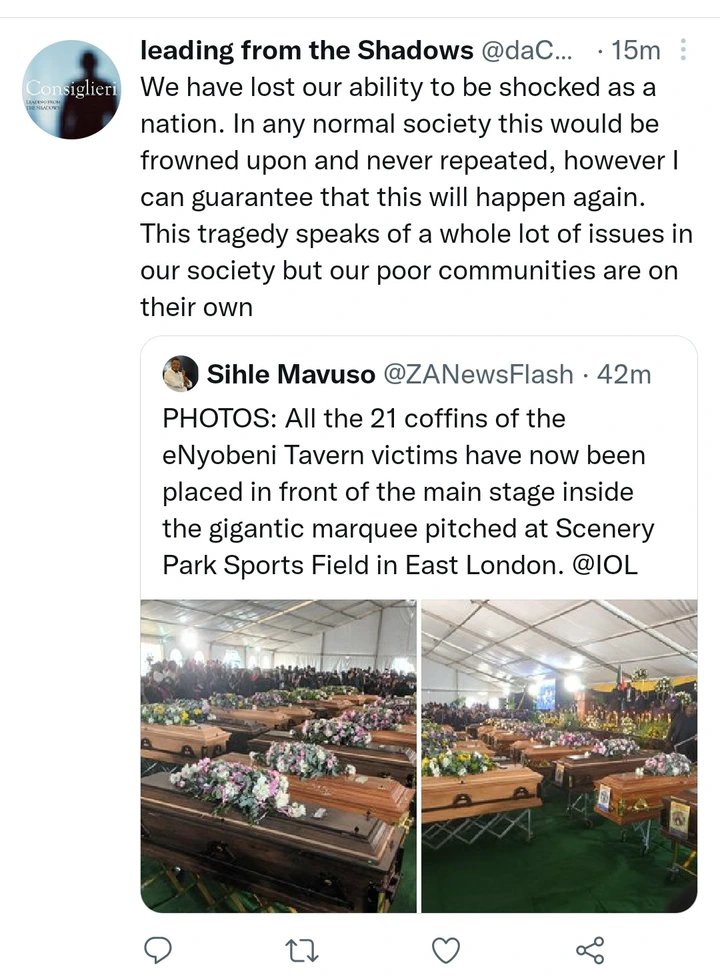Click the 42m quoted tweet timestamp

[623, 374]
